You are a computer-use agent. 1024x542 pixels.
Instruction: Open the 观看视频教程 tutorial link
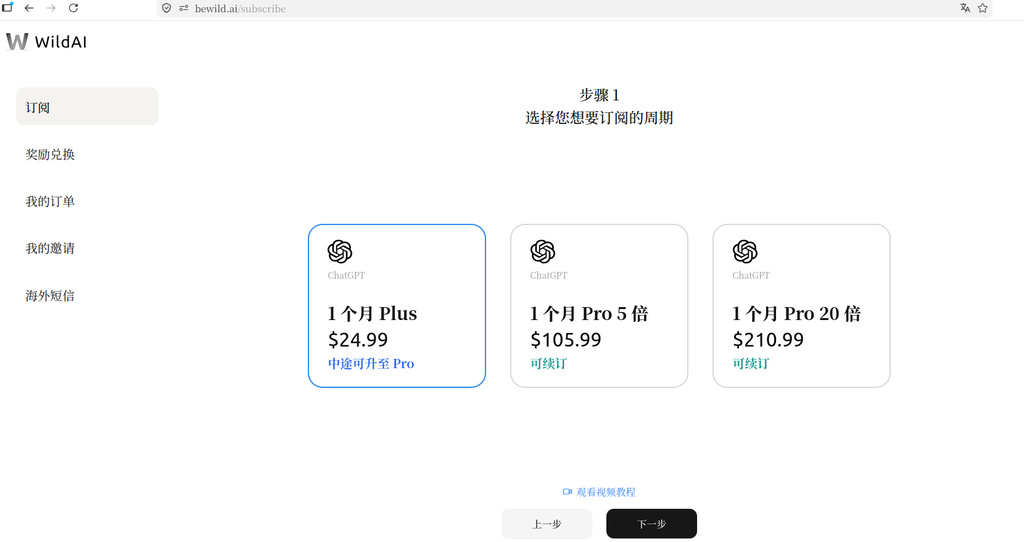pyautogui.click(x=605, y=492)
